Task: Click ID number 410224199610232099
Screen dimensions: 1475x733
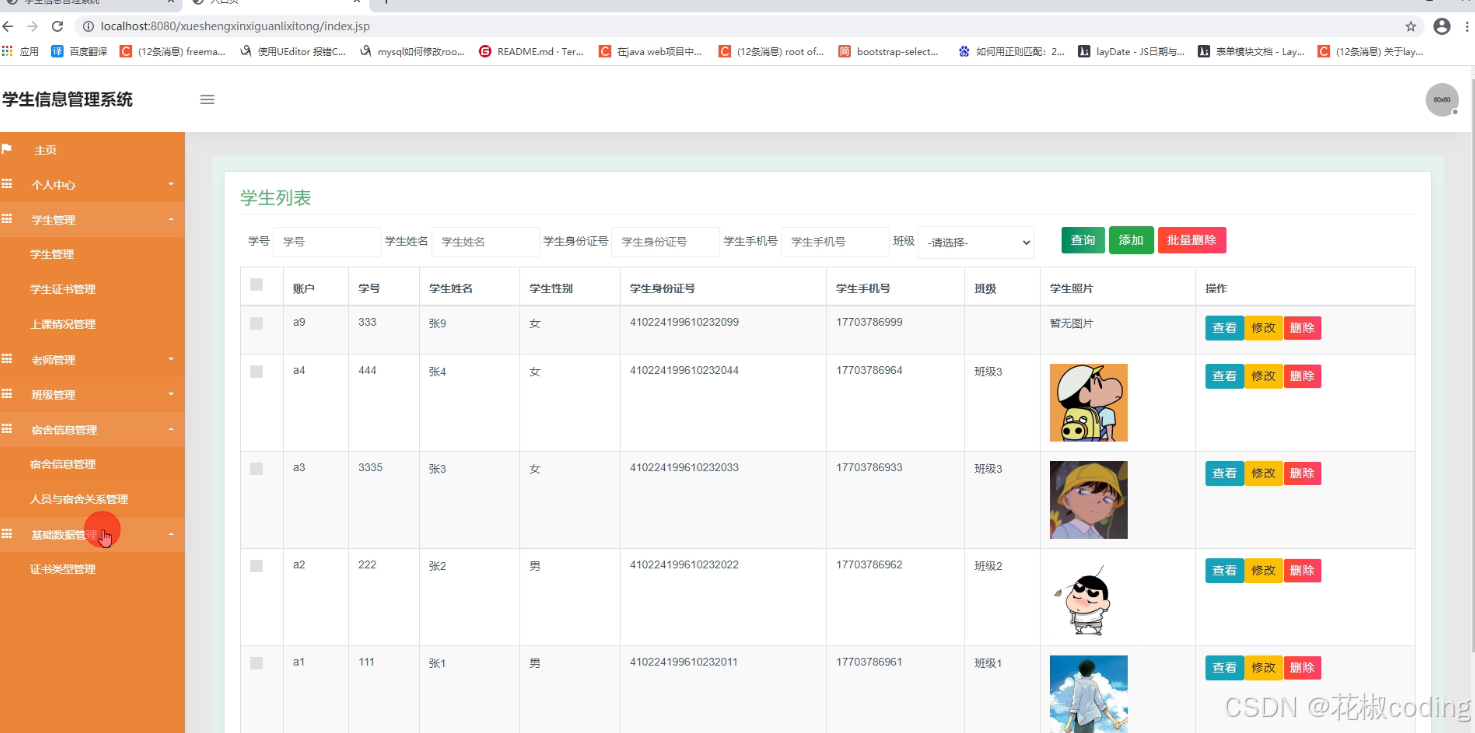Action: [x=684, y=322]
